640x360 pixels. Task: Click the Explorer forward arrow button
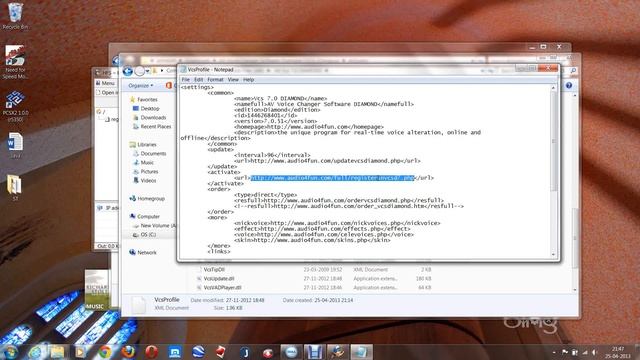pos(140,71)
